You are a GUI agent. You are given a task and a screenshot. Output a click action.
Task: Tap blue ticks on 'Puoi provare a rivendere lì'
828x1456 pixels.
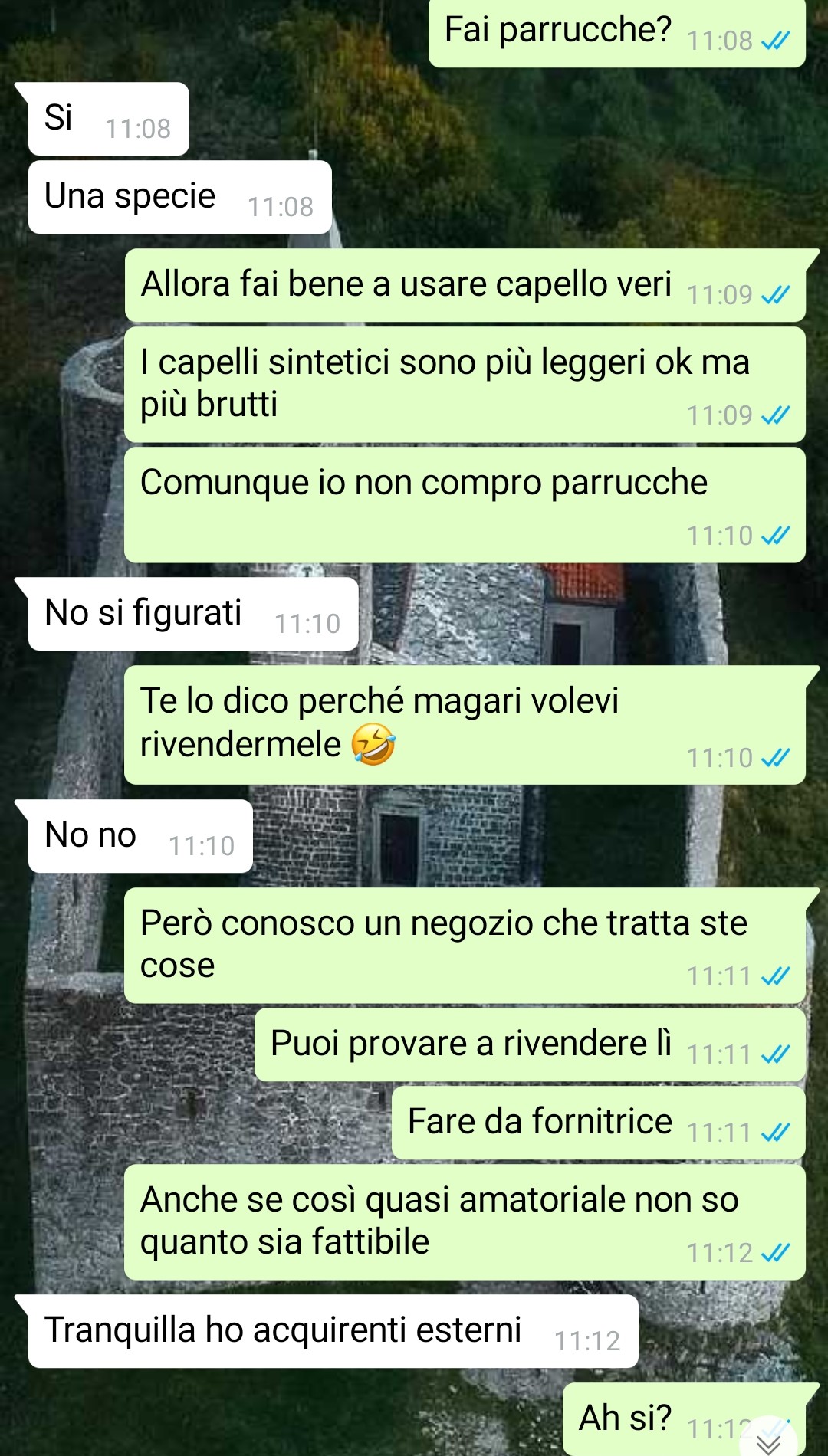pos(775,1054)
